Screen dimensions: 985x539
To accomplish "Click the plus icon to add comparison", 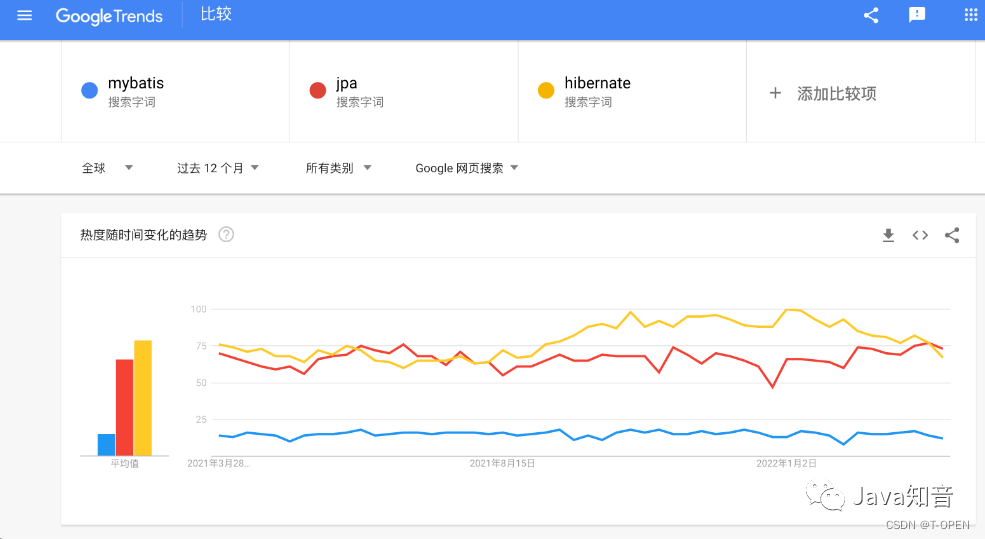I will [775, 94].
